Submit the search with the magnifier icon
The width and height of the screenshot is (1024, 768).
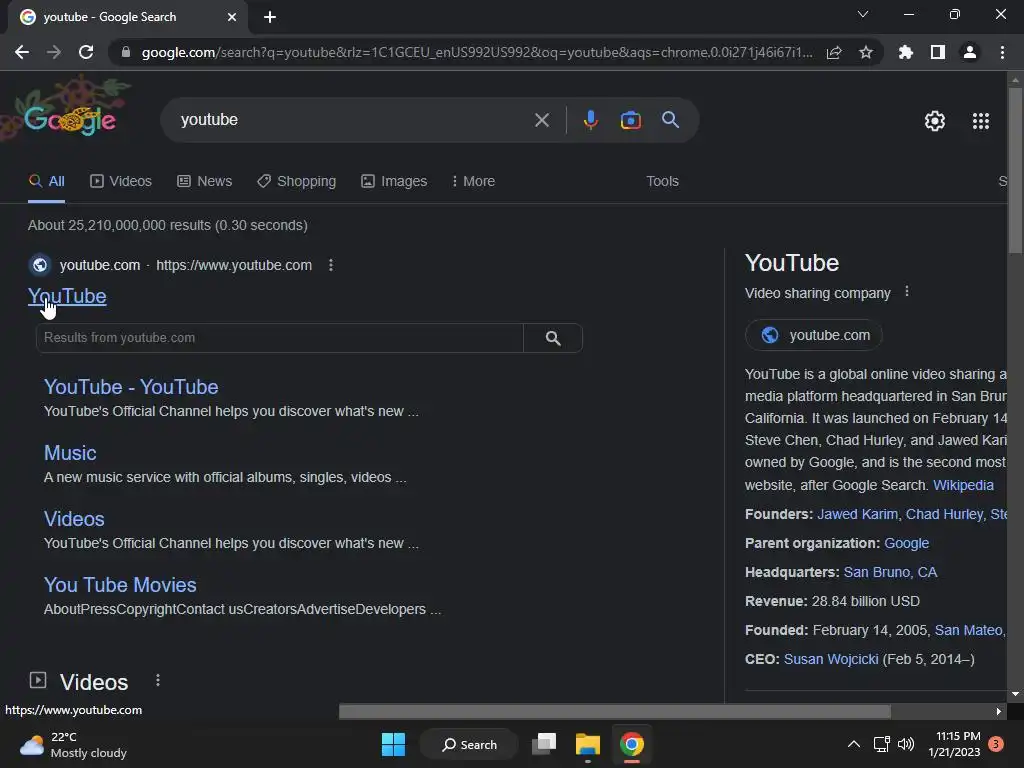coord(670,120)
